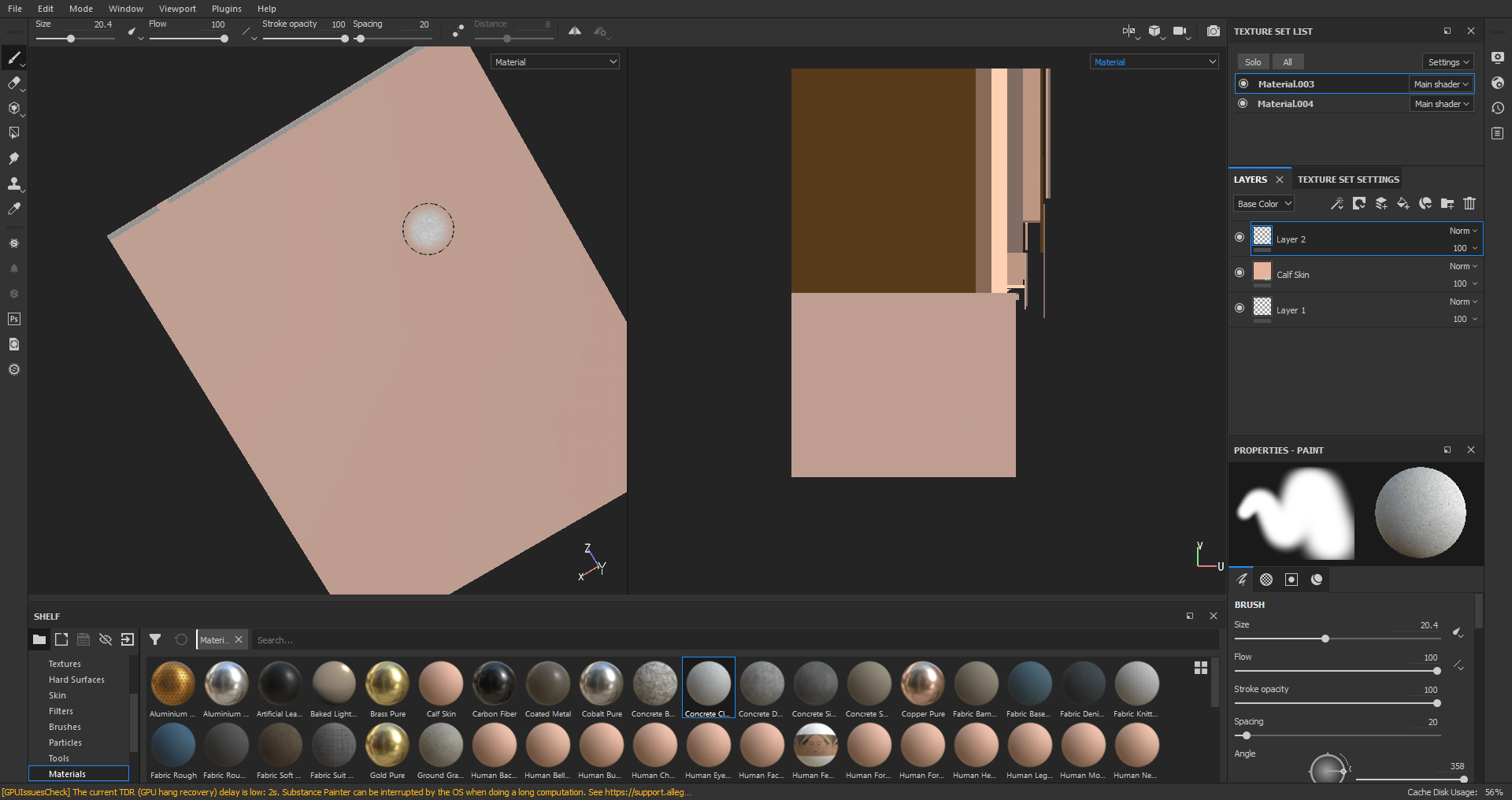Select the Polygon Fill tool
The image size is (1512, 800).
tap(14, 133)
